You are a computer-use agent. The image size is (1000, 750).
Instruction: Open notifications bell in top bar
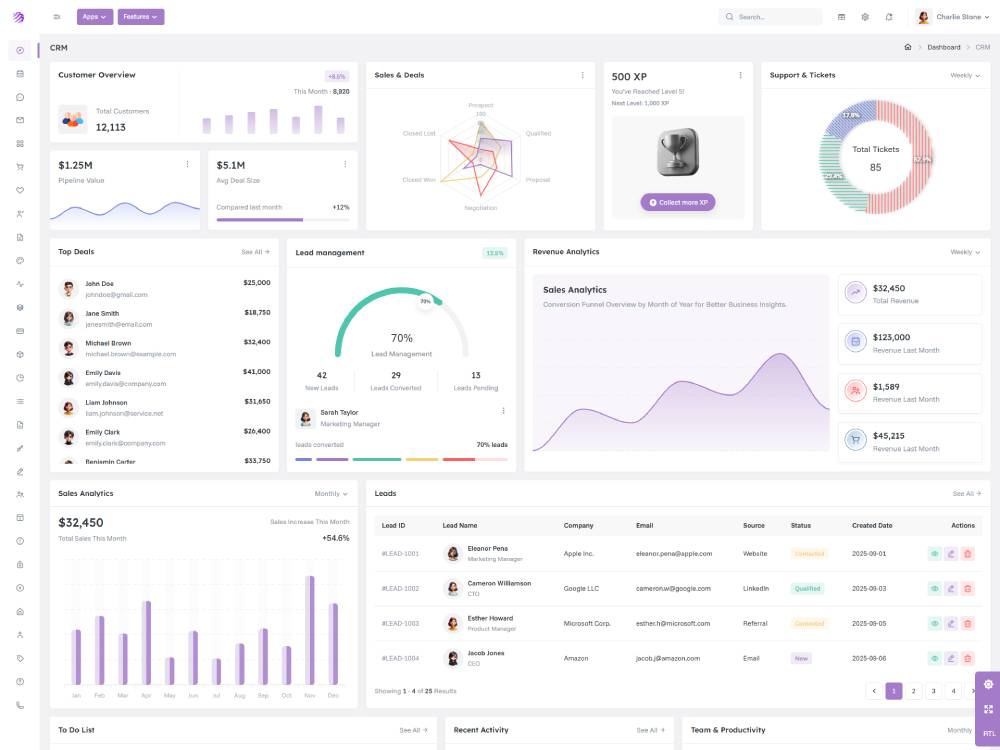point(889,17)
